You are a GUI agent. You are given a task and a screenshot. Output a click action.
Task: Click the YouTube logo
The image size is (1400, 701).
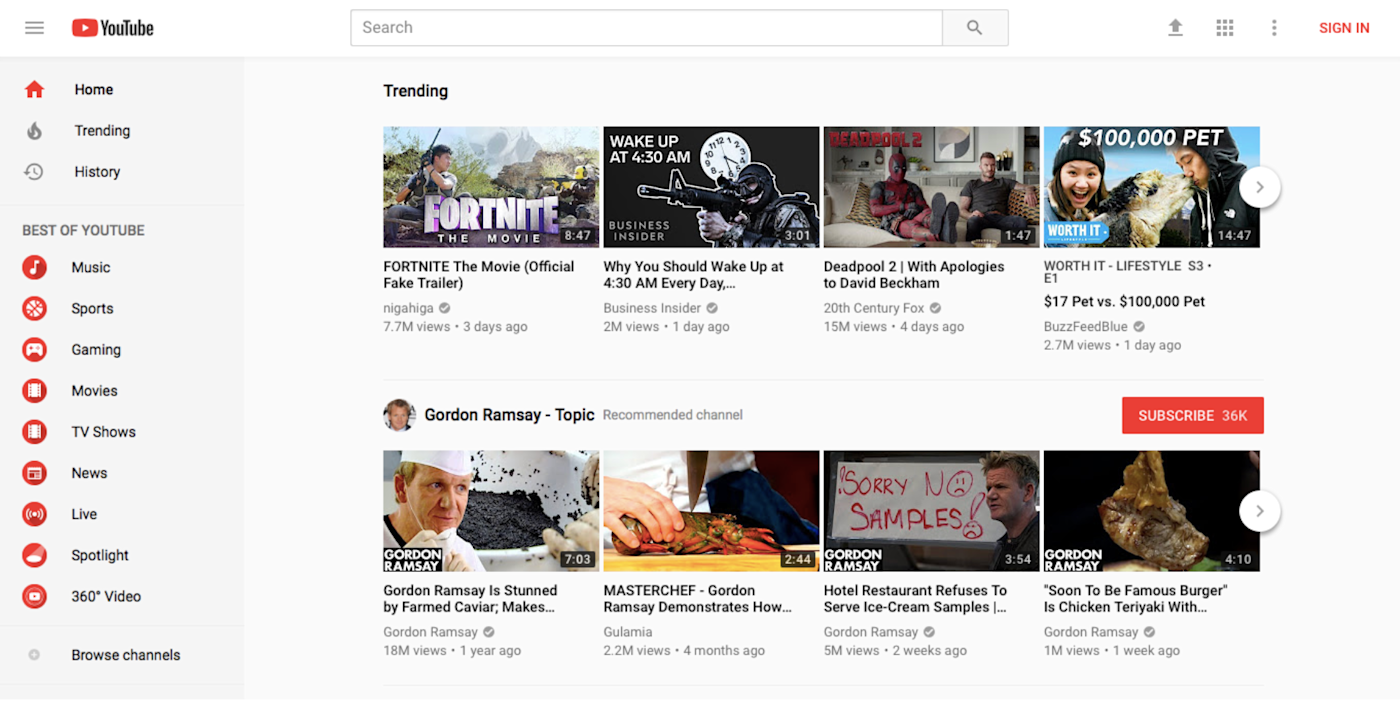(113, 28)
